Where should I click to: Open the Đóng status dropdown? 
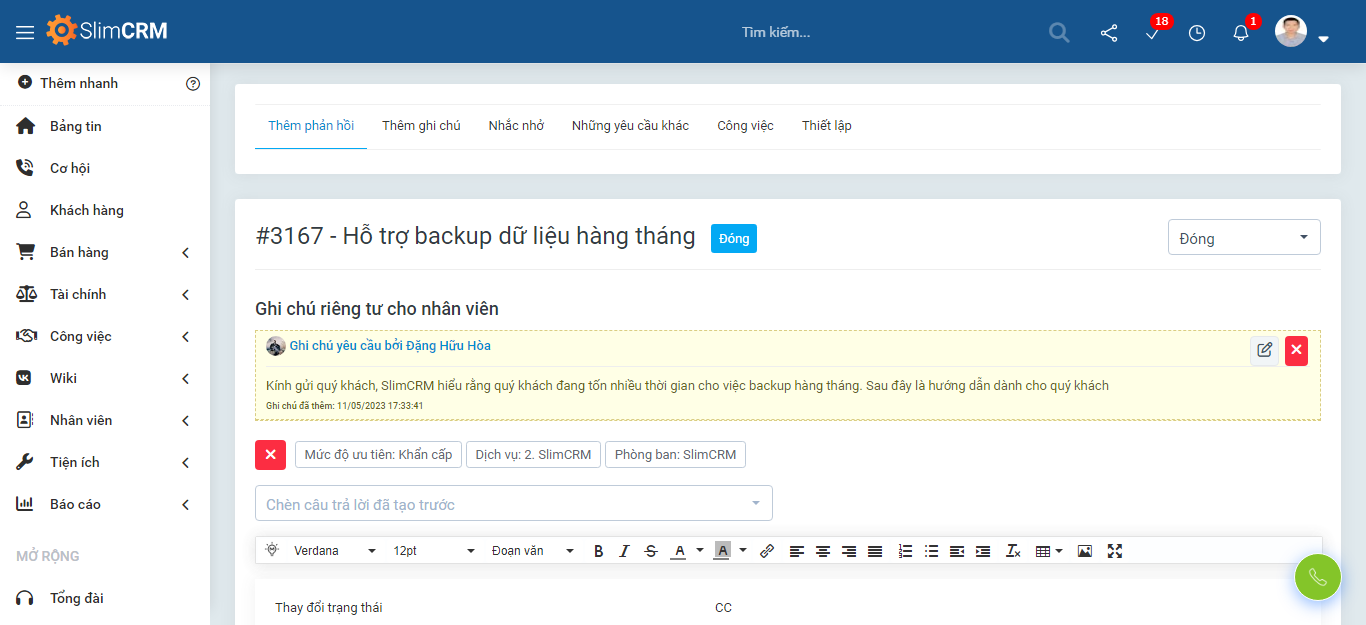pos(1244,238)
